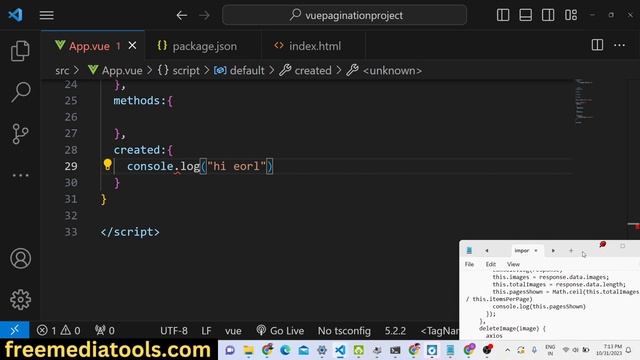Screen dimensions: 640x360
Task: Click No tsconfig in the status bar
Action: pyautogui.click(x=344, y=331)
